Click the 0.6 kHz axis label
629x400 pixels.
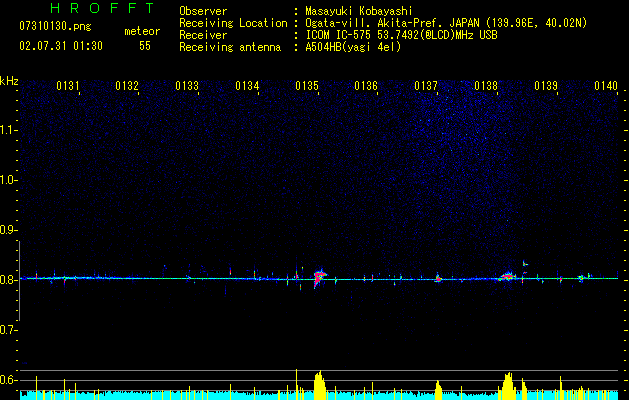tap(8, 380)
